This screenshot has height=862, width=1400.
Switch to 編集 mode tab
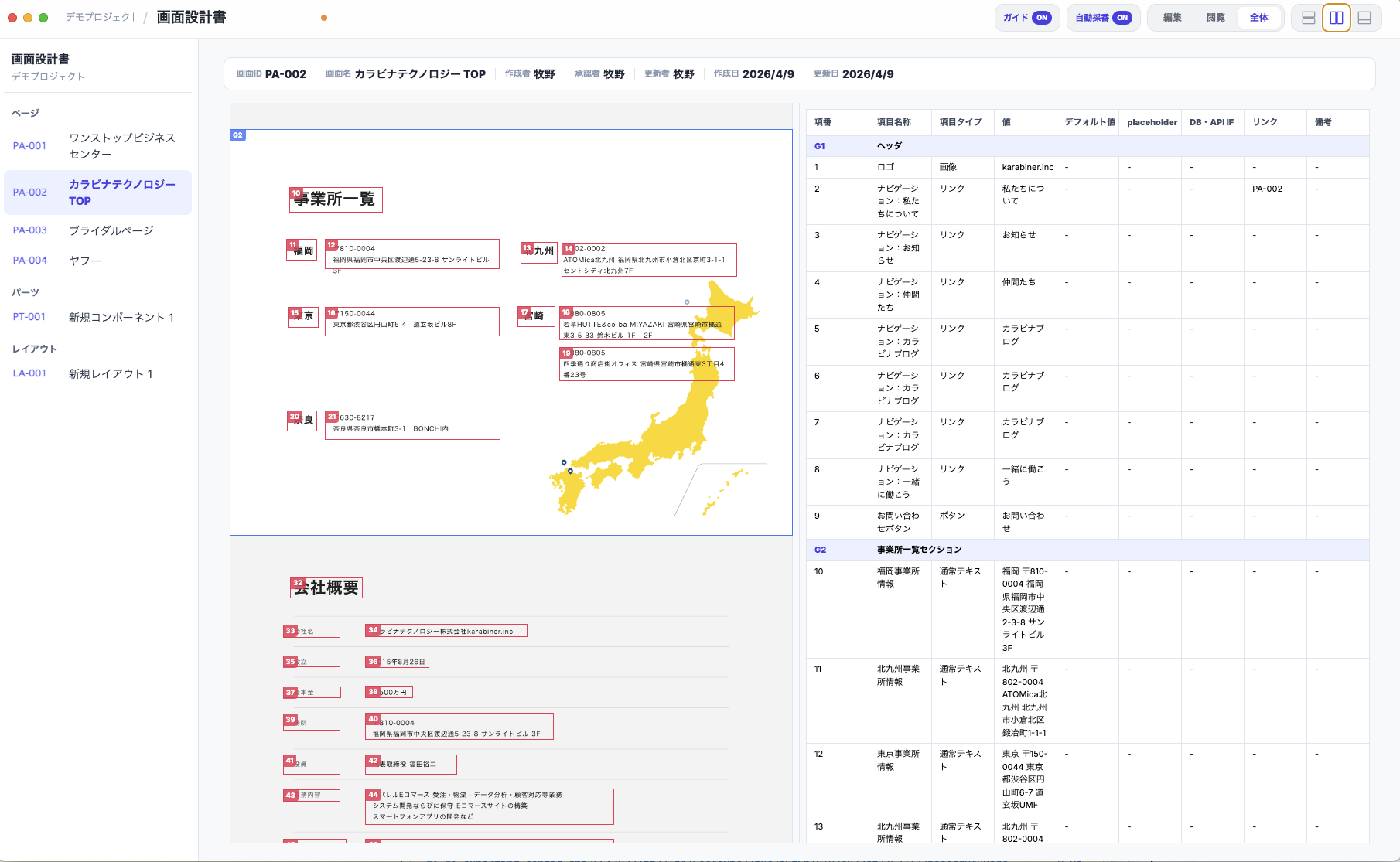[x=1173, y=18]
